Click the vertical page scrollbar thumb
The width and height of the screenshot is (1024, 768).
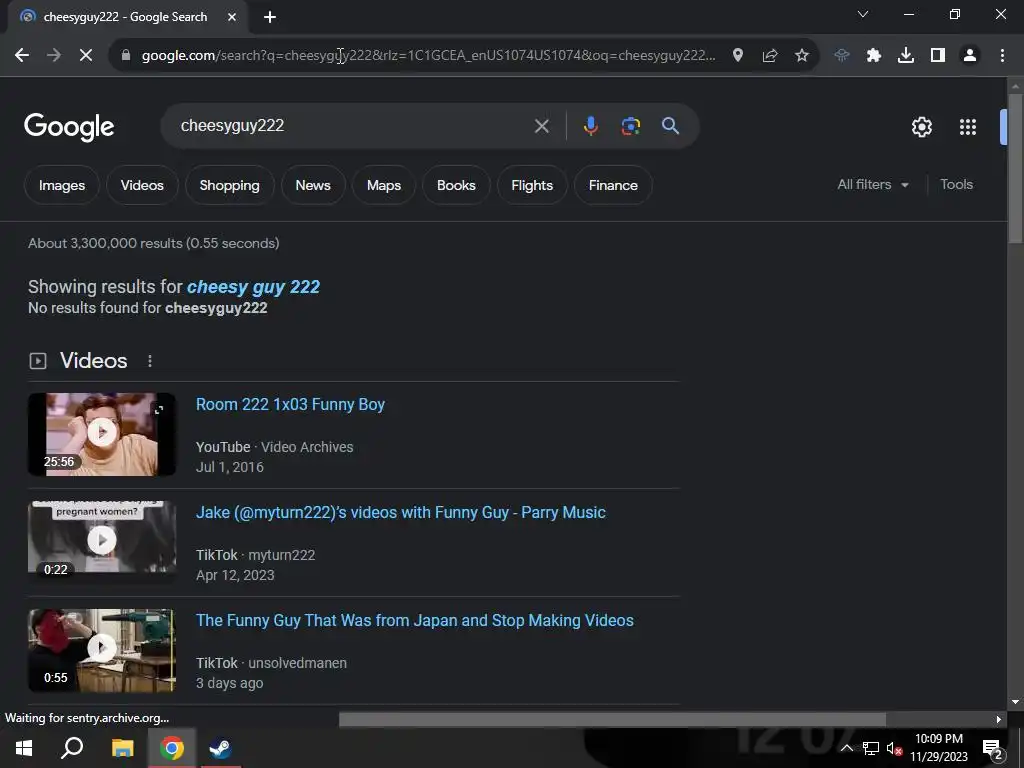(1015, 168)
